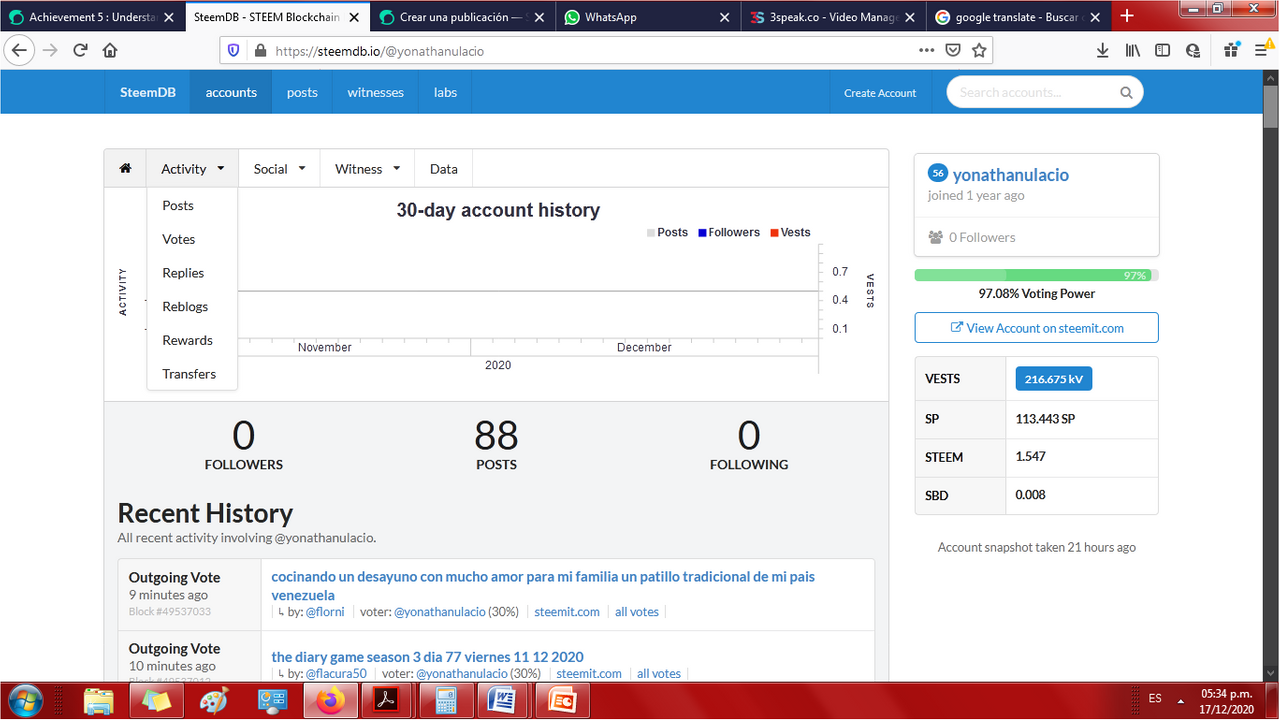Viewport: 1280px width, 720px height.
Task: Go back with the browser back arrow
Action: click(19, 50)
